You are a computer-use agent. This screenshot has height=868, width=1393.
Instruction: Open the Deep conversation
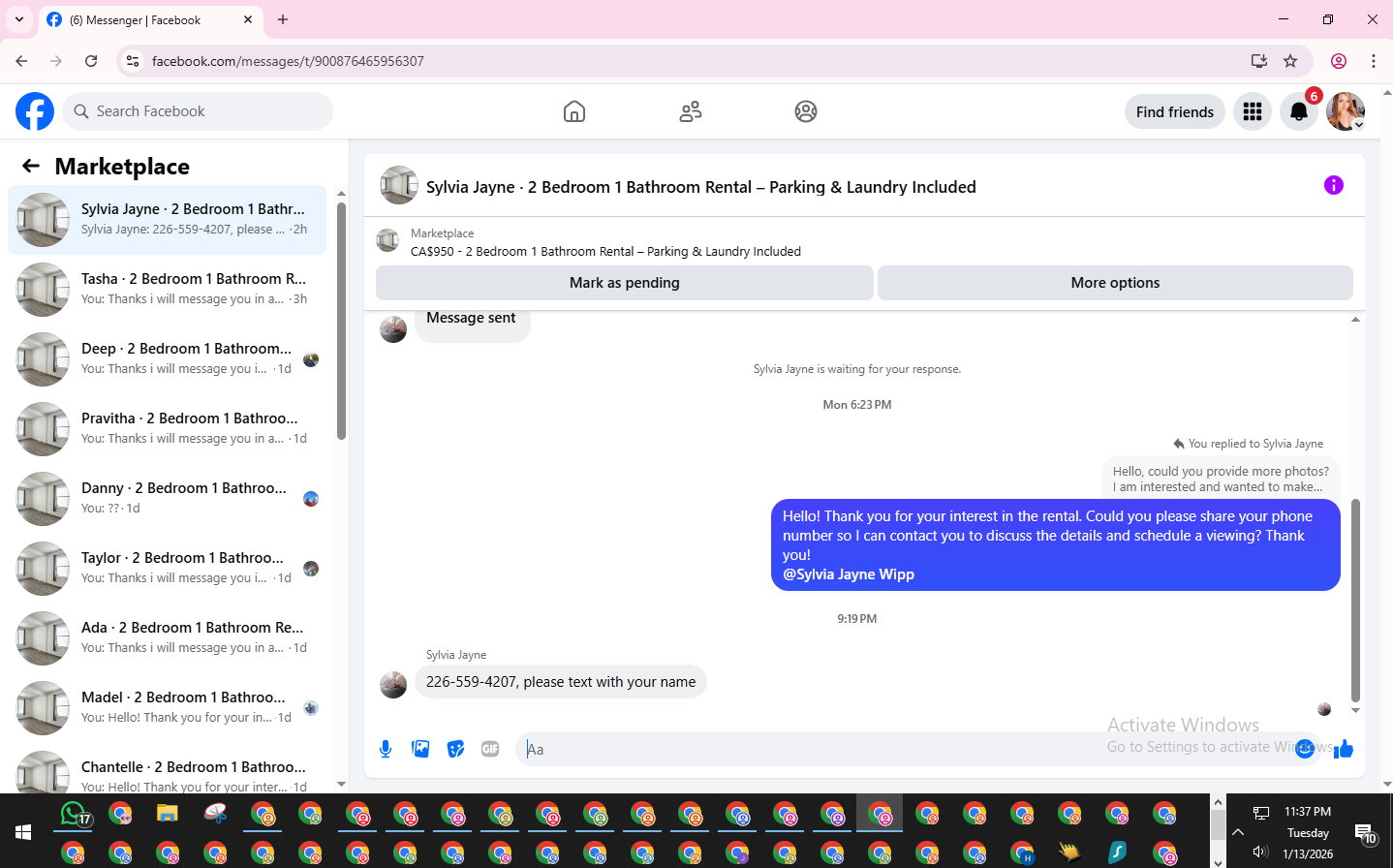[168, 359]
